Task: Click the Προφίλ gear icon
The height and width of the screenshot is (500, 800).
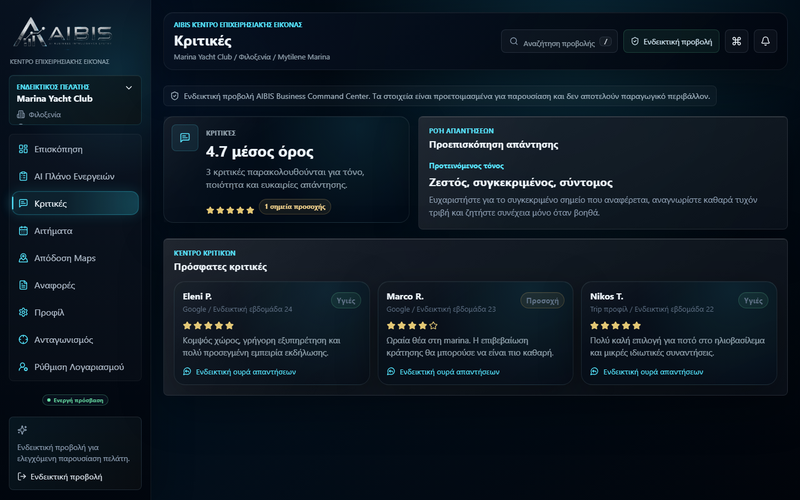Action: (x=23, y=312)
